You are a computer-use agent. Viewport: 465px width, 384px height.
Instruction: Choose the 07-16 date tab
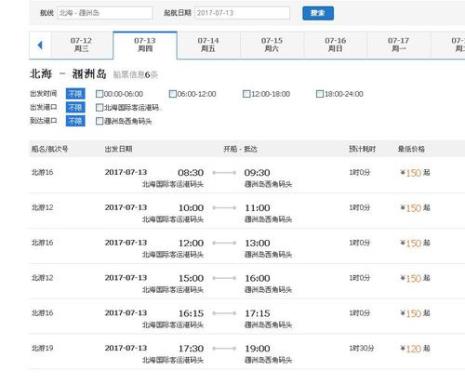pyautogui.click(x=336, y=45)
